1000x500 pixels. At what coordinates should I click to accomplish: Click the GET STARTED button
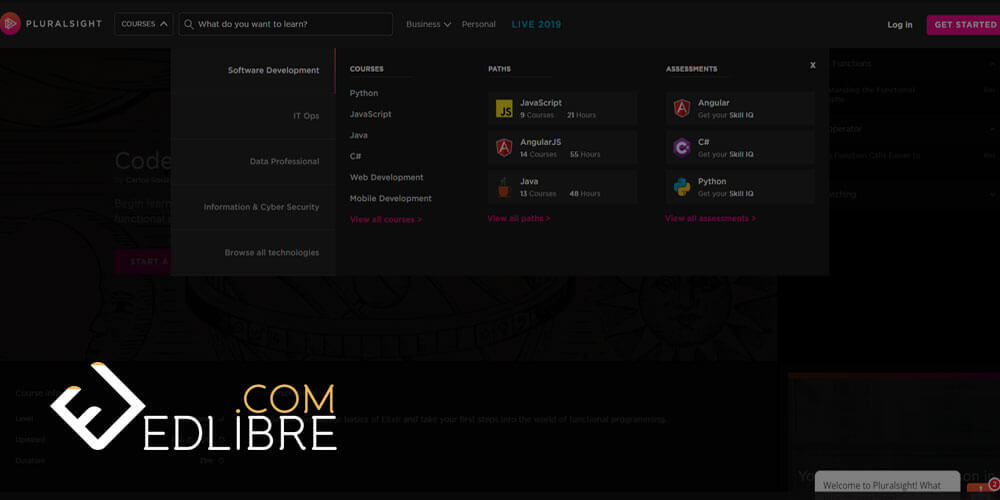click(963, 25)
